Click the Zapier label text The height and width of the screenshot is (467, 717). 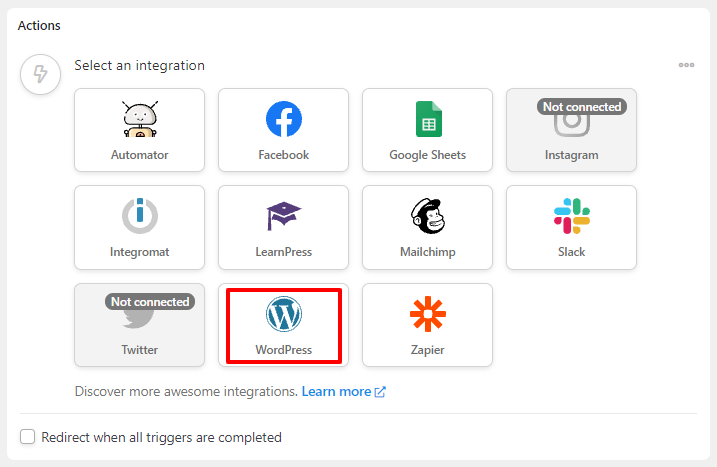coord(428,350)
